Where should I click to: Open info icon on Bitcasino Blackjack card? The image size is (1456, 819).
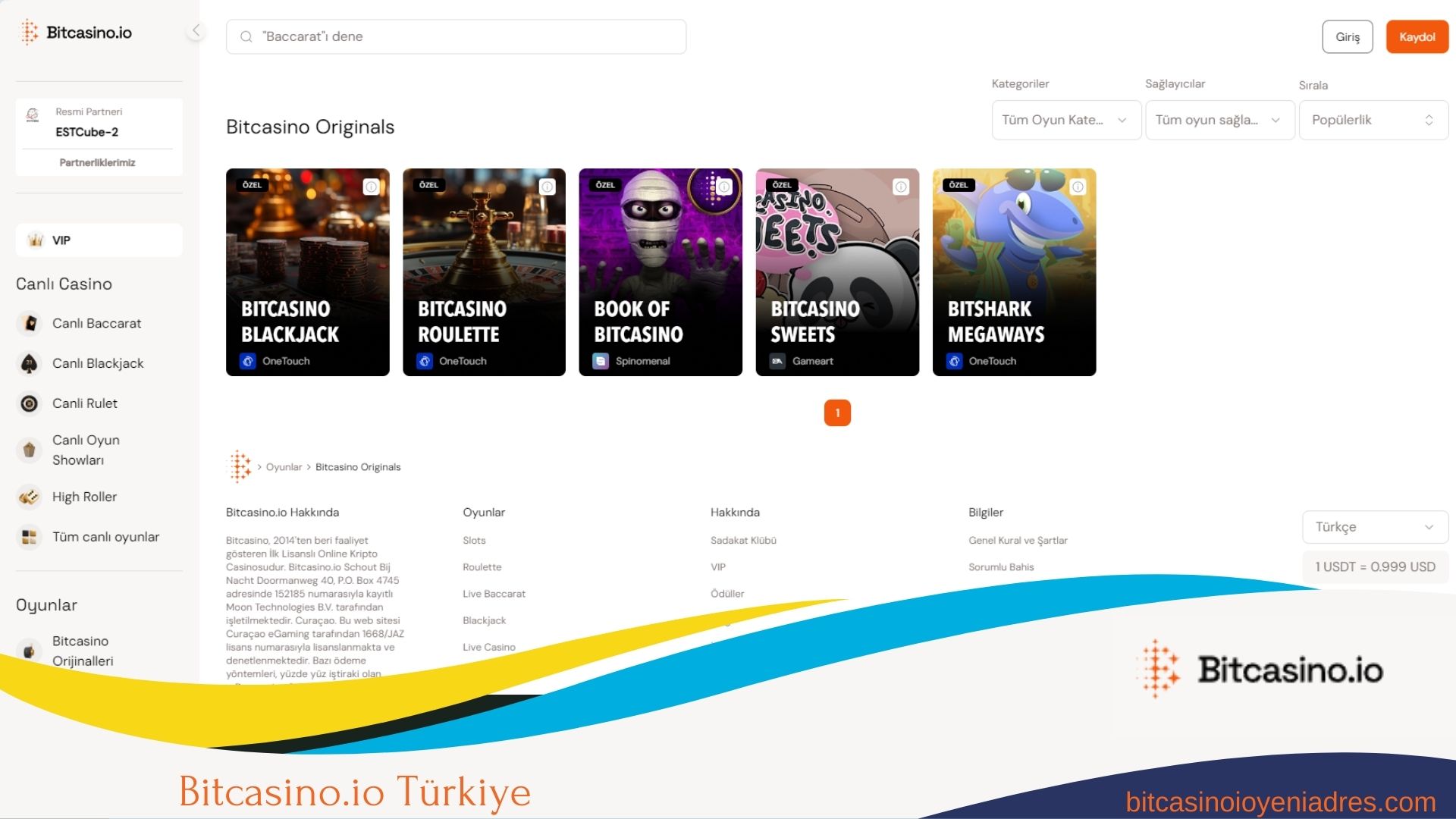(x=371, y=187)
